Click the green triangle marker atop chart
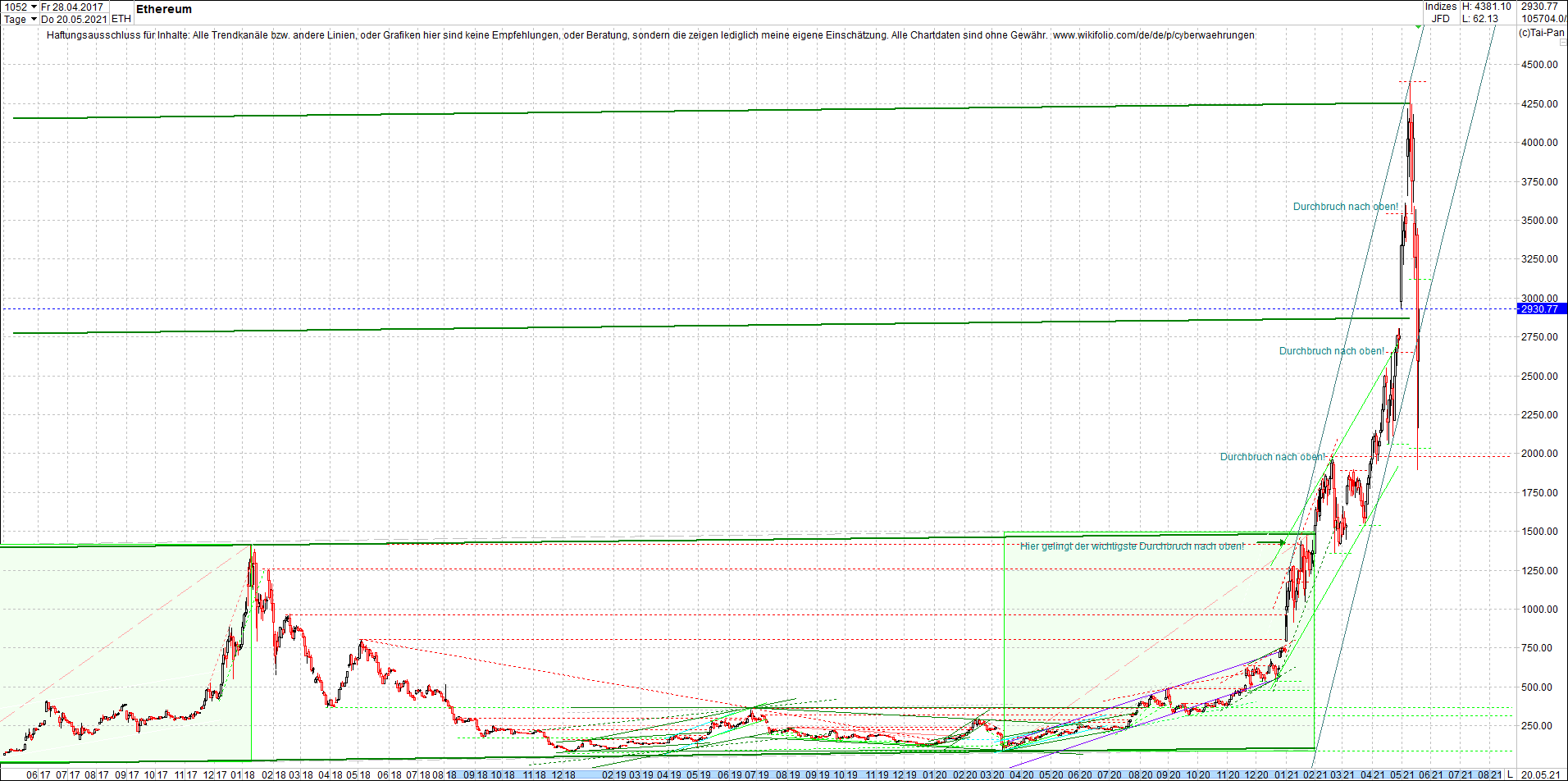 coord(1420,27)
